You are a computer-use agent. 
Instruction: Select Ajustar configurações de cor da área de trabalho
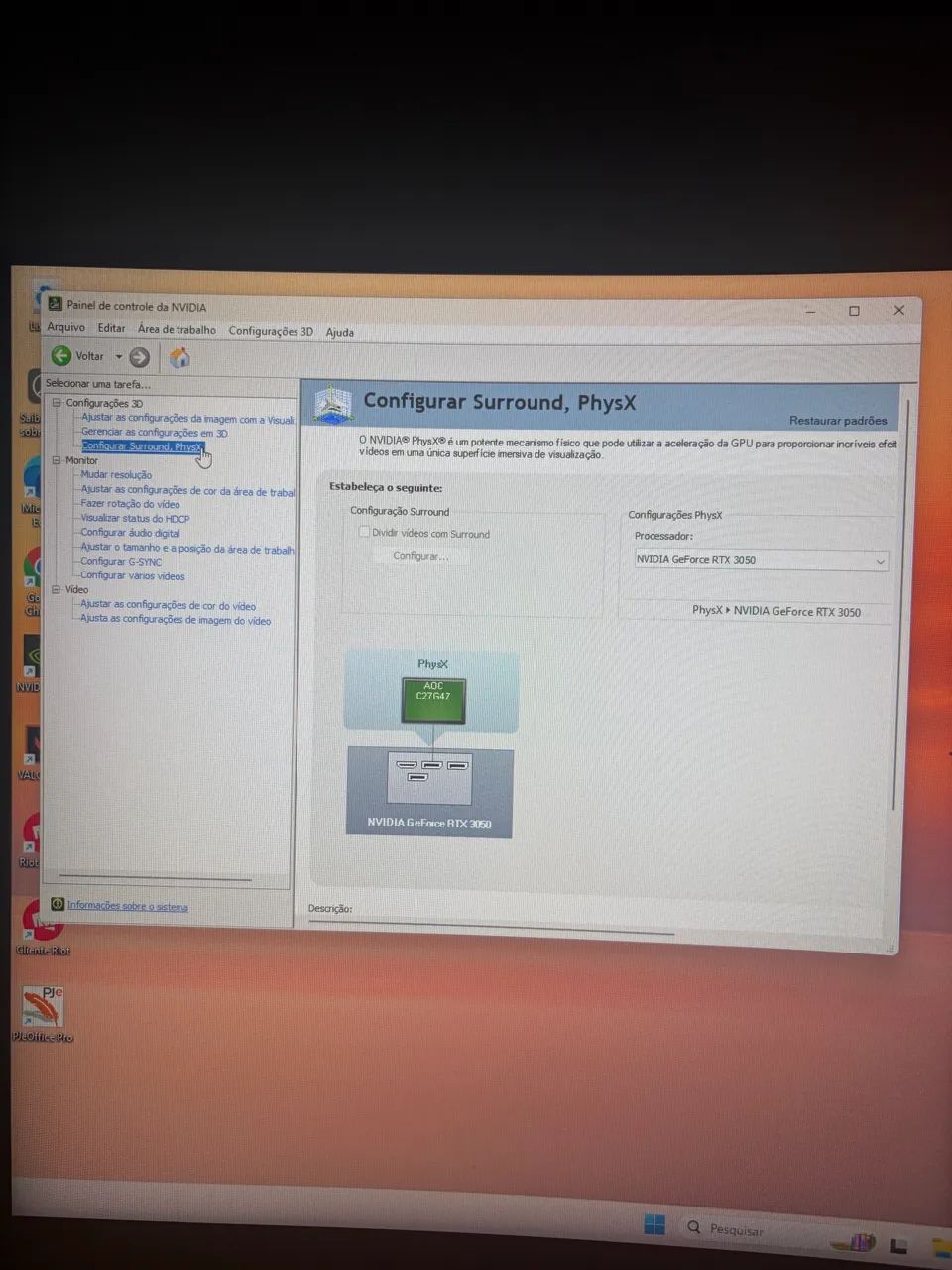(x=187, y=490)
